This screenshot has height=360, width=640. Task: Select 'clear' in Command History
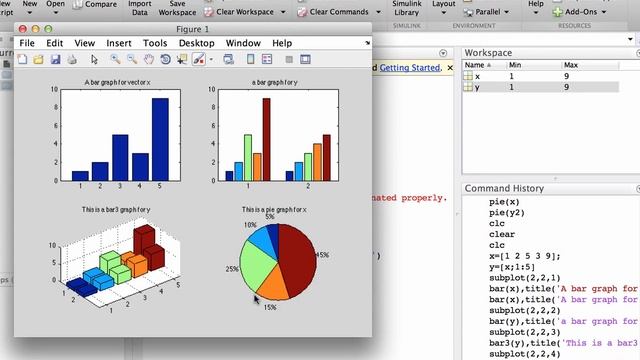[502, 234]
